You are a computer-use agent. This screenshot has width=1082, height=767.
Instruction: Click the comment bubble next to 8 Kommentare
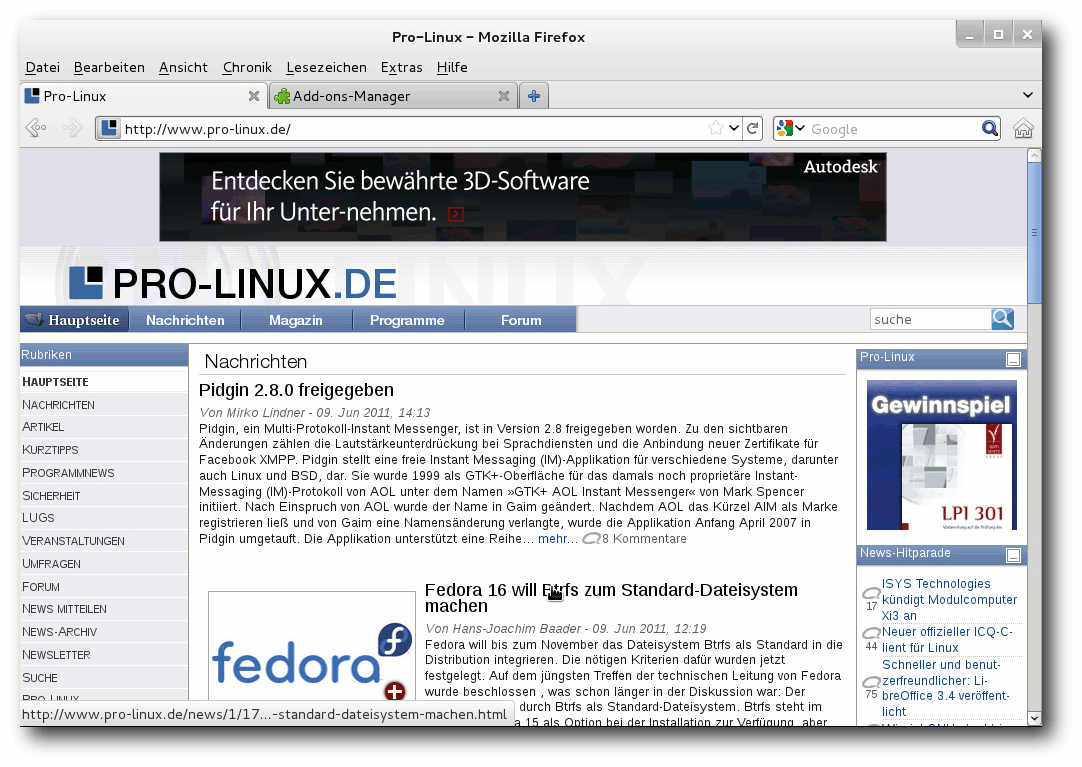[591, 539]
